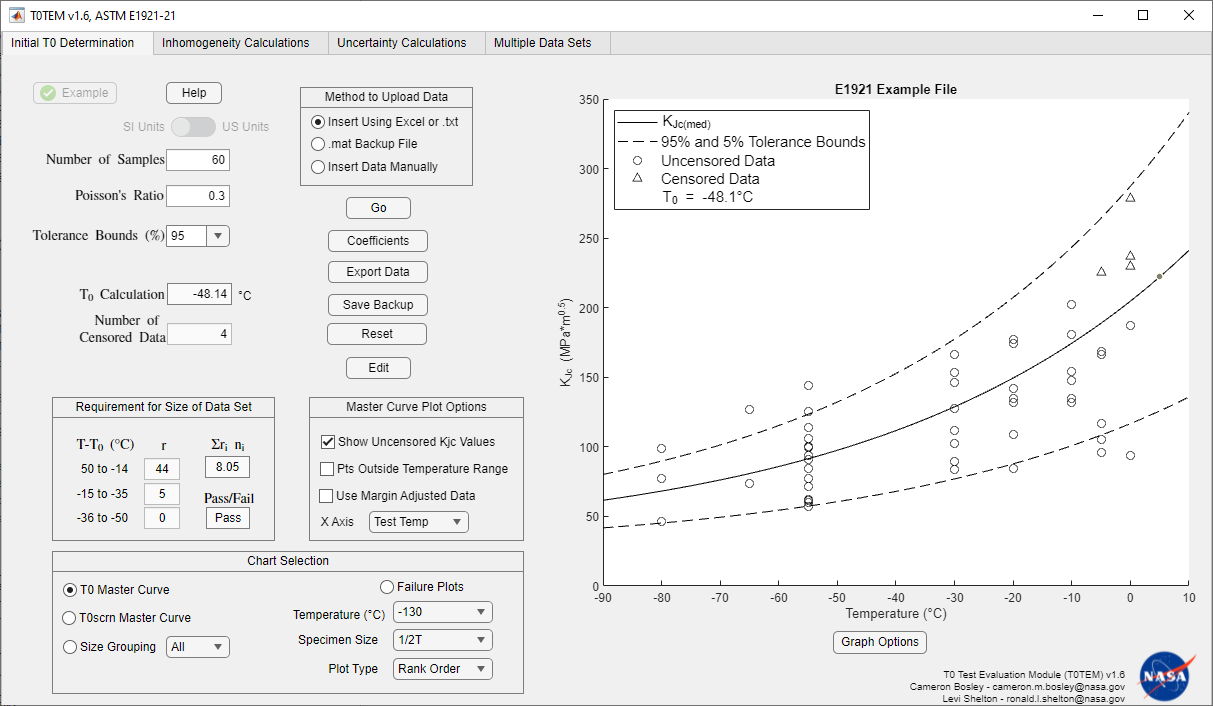Choose the .mat Backup File option
1213x706 pixels.
tap(365, 144)
